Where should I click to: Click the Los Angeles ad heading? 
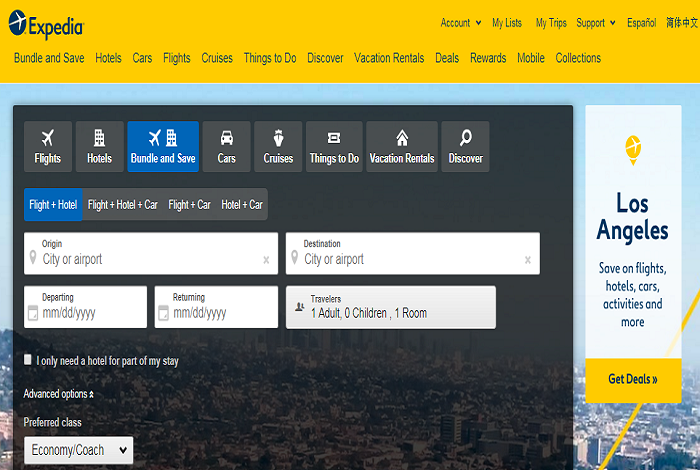click(633, 217)
